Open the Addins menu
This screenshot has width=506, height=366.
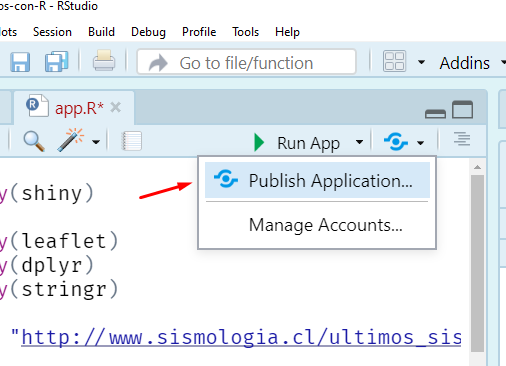[465, 63]
